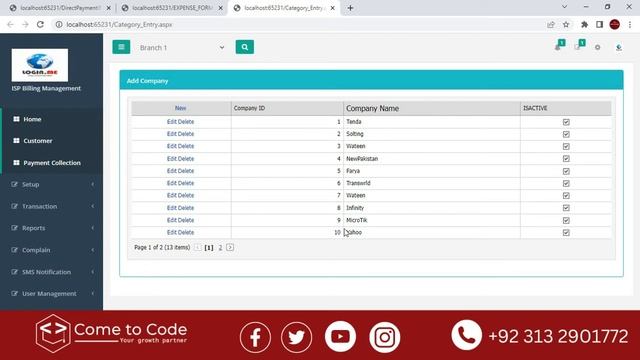Open the Branch 1 dropdown

click(182, 47)
